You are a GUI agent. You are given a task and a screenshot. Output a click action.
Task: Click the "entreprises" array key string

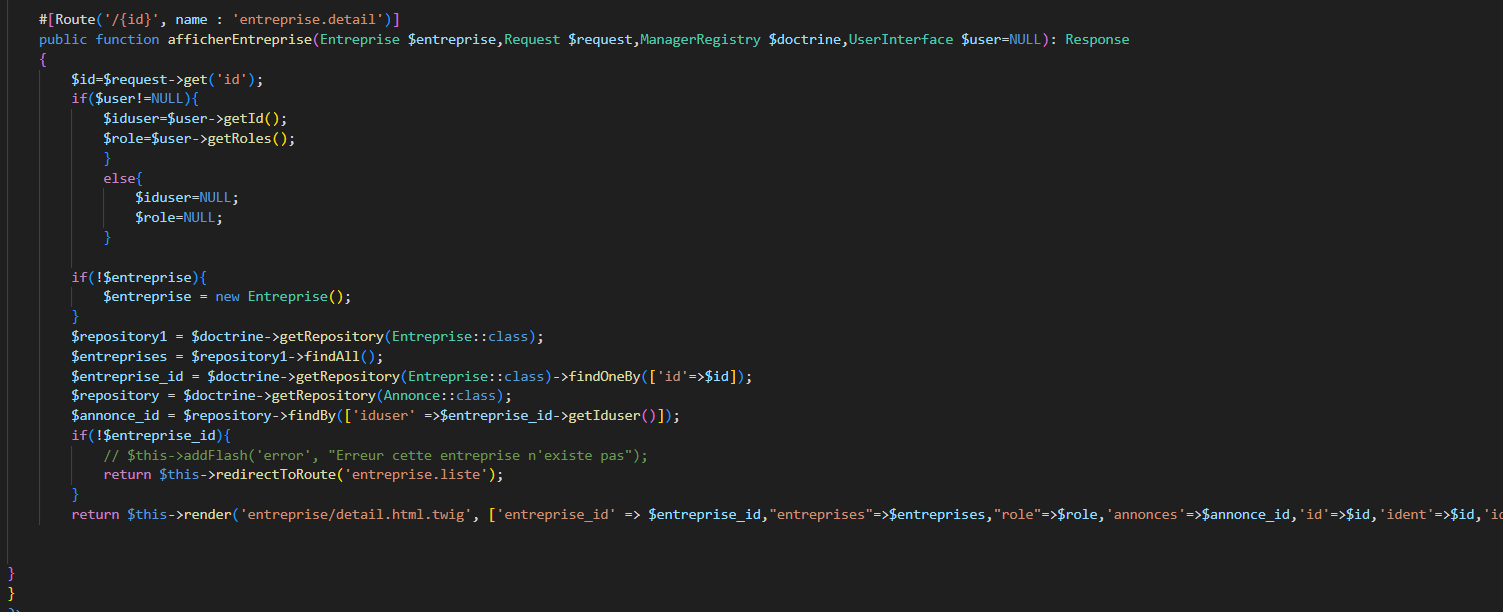tap(821, 515)
